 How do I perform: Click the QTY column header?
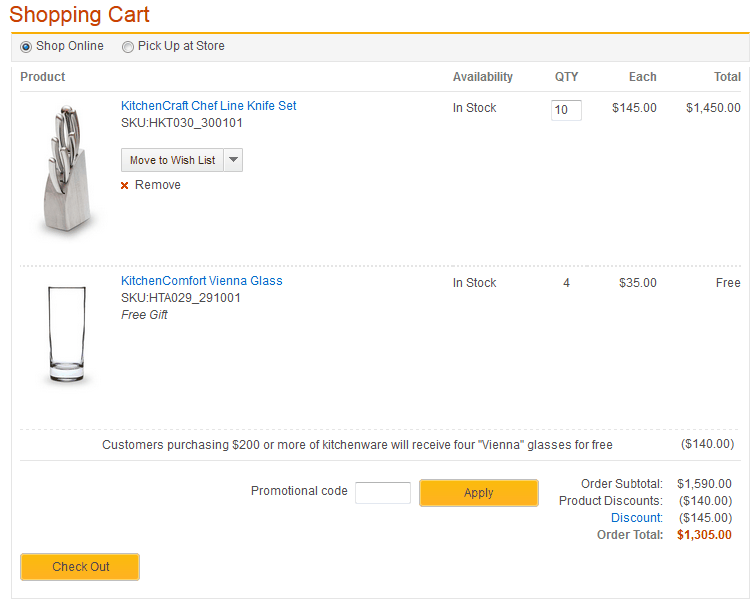point(566,77)
